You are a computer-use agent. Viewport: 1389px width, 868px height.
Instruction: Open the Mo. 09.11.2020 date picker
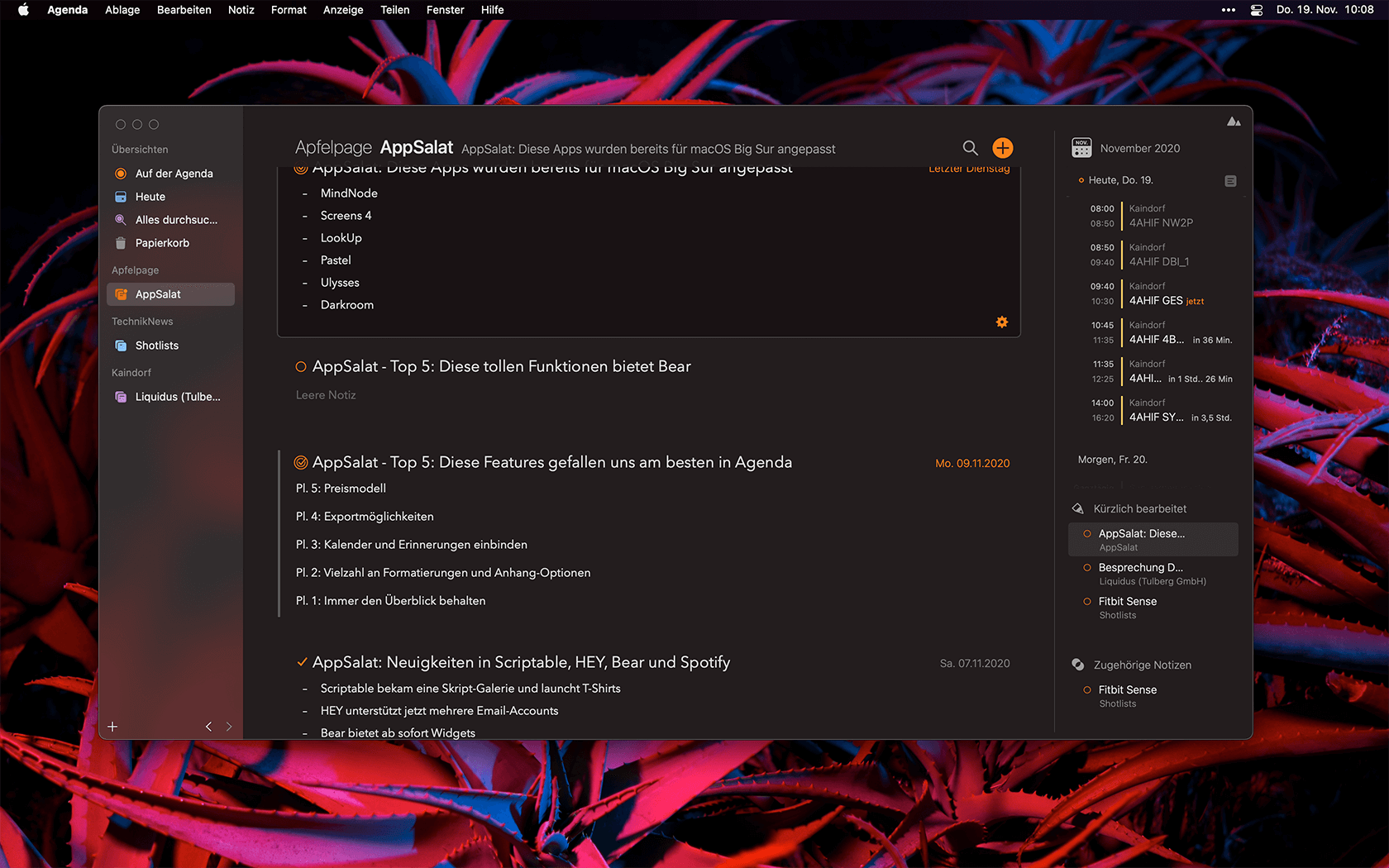(971, 464)
